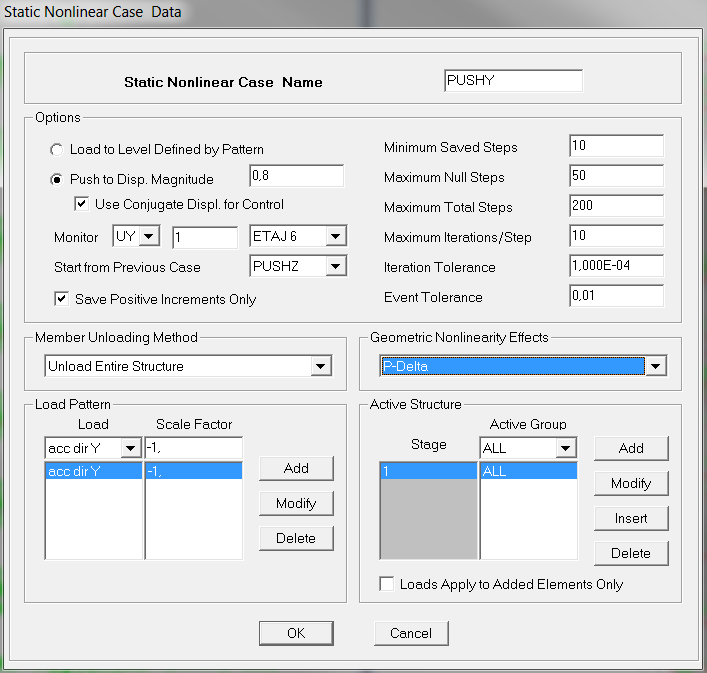Select the acc dir Y row in load list
707x673 pixels.
click(x=94, y=471)
